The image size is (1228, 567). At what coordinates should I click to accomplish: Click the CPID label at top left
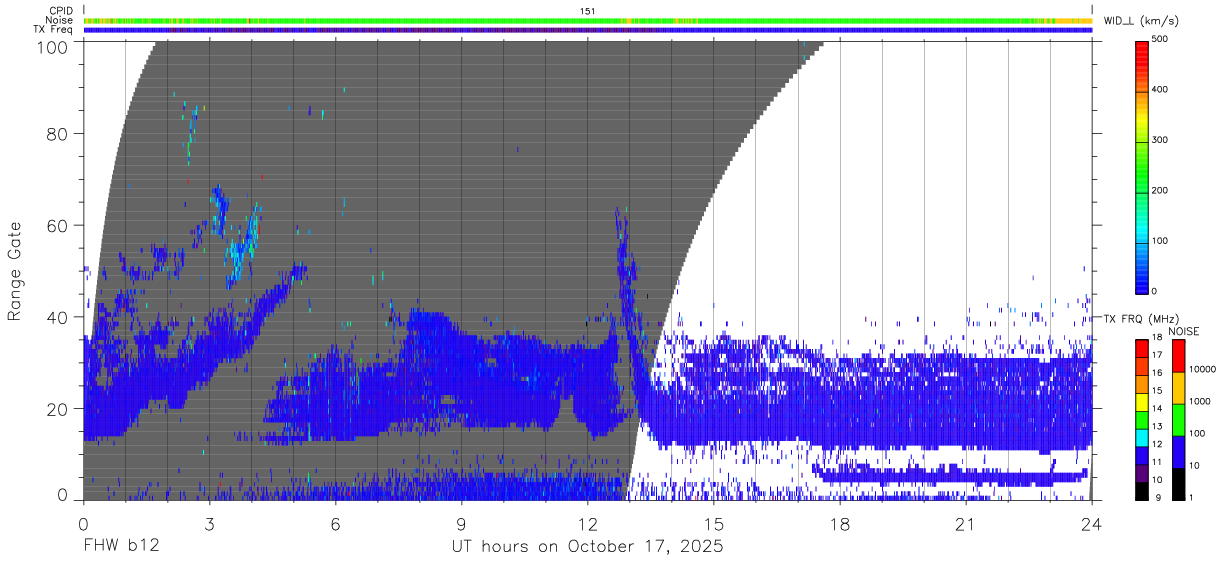[x=60, y=11]
